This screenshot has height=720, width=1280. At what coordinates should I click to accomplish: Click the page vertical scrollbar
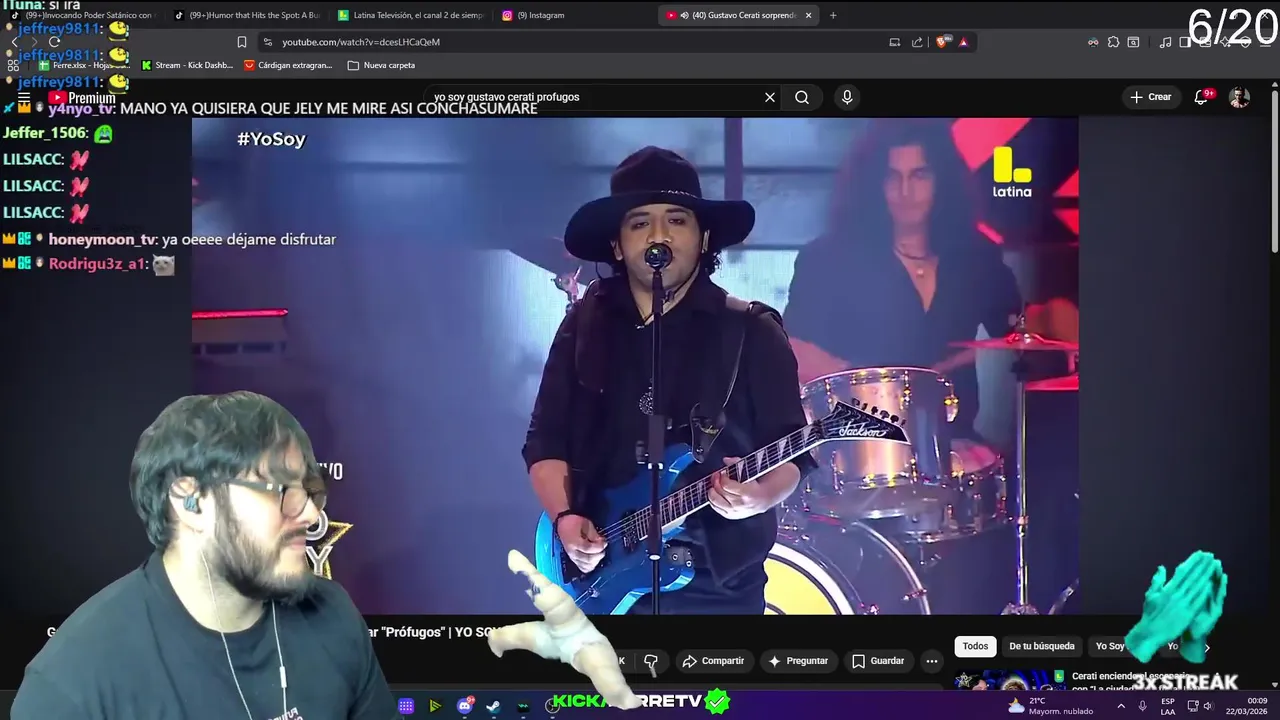[1274, 170]
